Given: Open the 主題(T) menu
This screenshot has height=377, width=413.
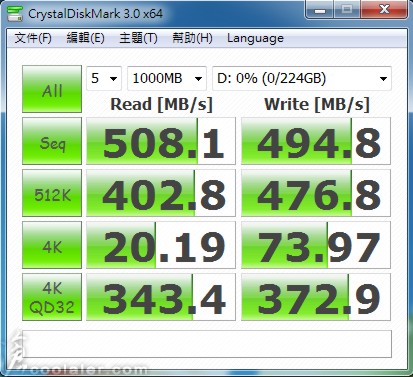Looking at the screenshot, I should 138,38.
